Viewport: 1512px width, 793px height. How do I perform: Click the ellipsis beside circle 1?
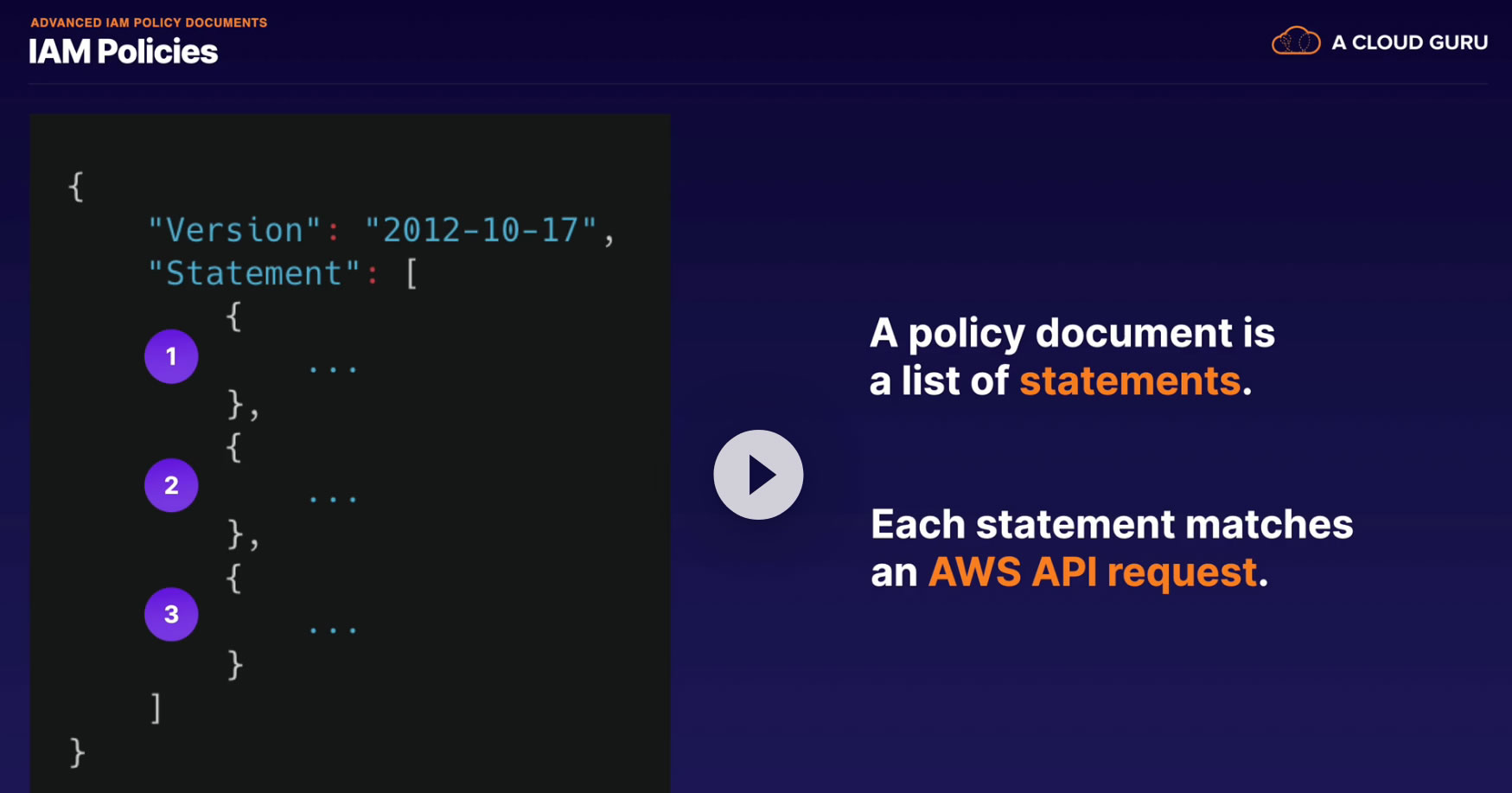point(333,369)
